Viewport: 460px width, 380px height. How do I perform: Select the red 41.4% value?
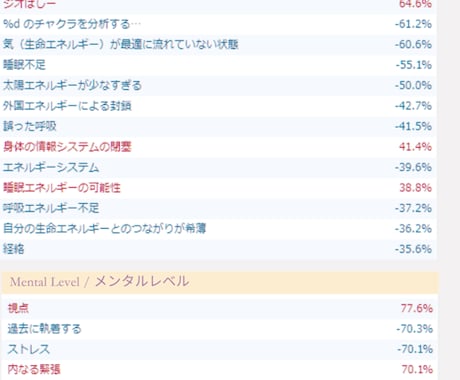tap(415, 147)
